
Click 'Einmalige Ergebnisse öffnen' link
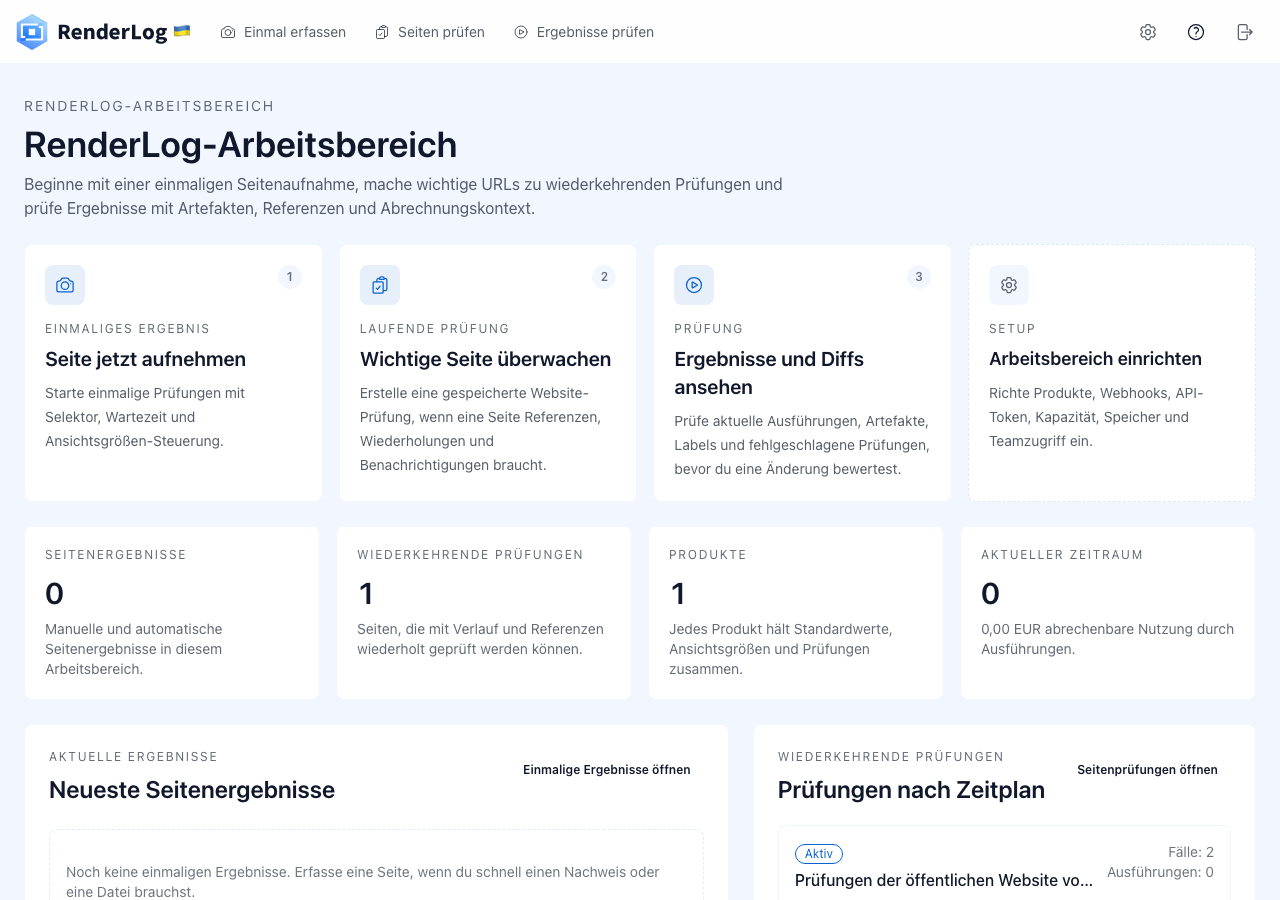click(x=607, y=770)
